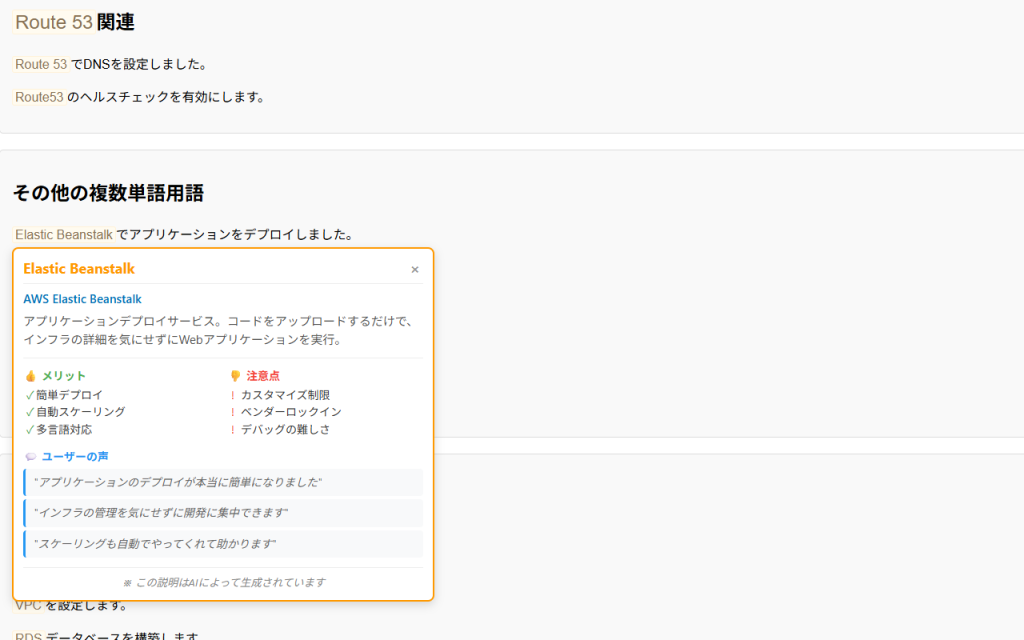
Task: Click the highlighted VPC term
Action: pos(28,605)
